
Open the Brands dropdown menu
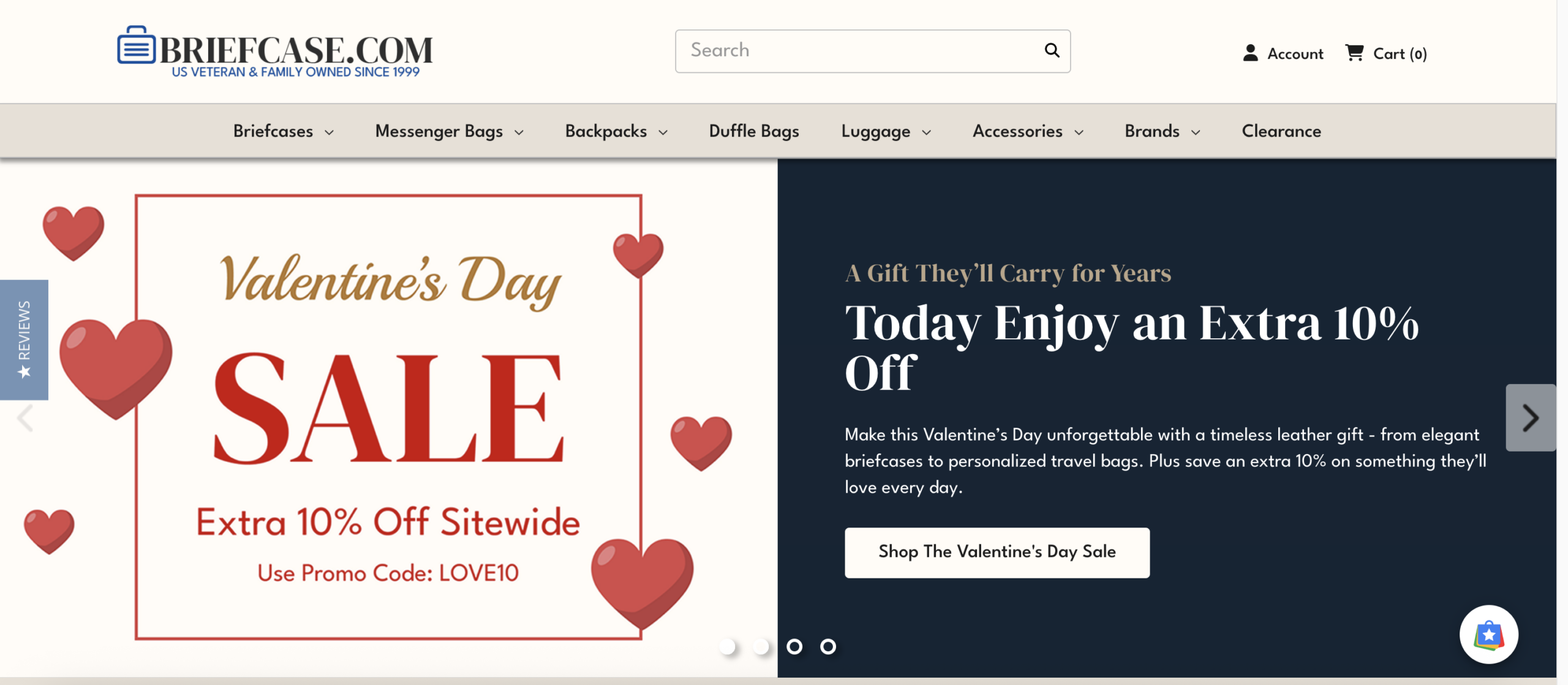1160,131
